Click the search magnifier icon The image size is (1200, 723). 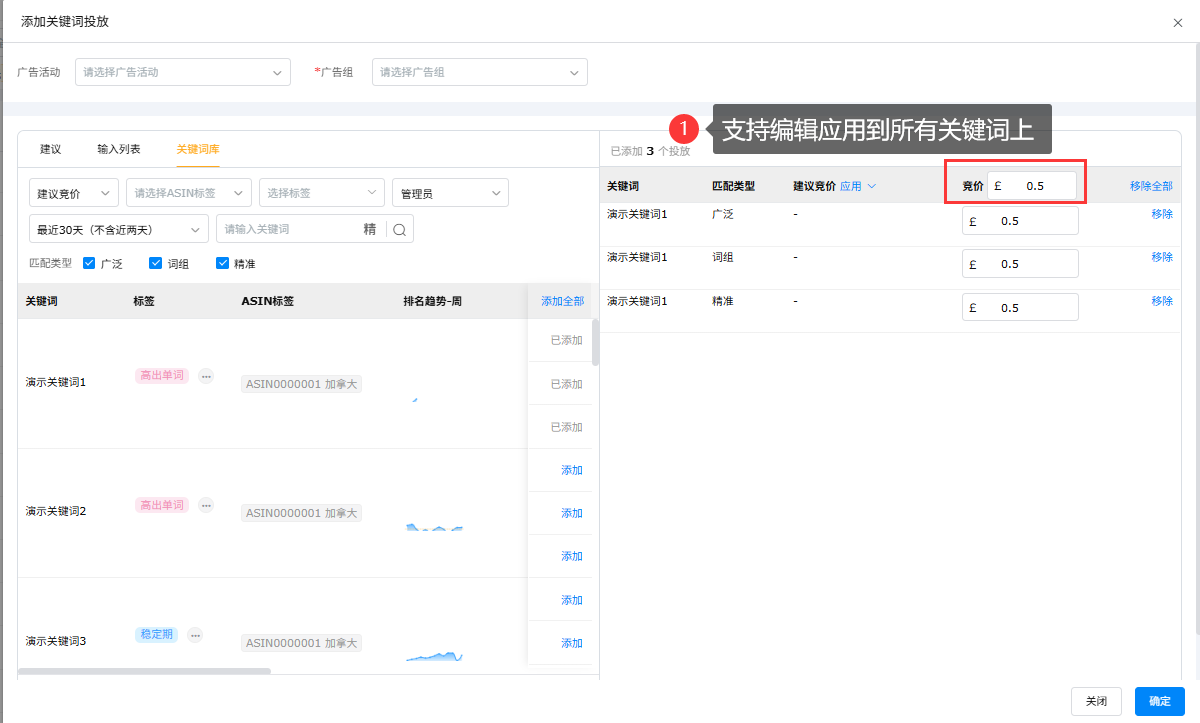click(x=399, y=229)
